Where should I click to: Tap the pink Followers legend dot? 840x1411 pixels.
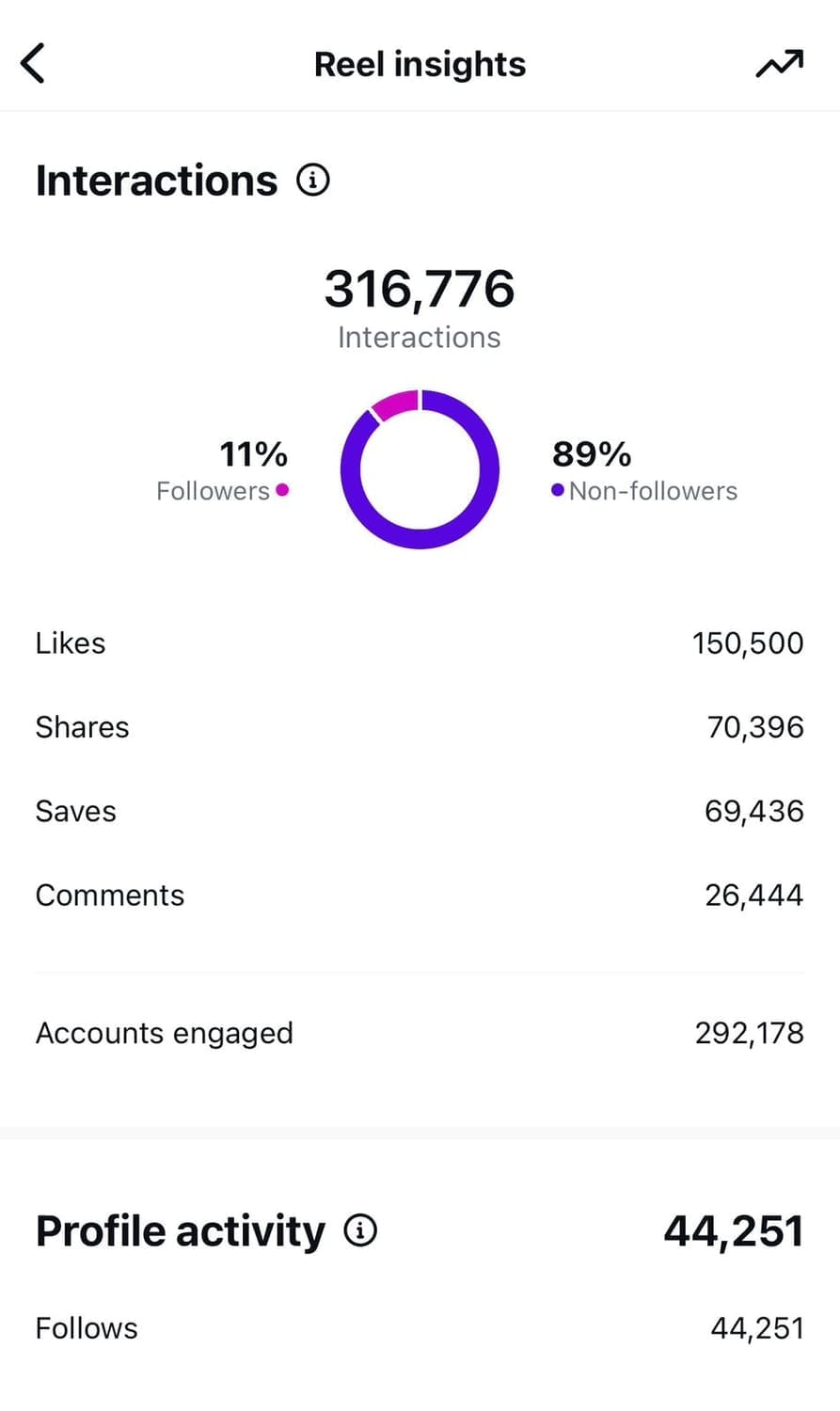coord(282,490)
